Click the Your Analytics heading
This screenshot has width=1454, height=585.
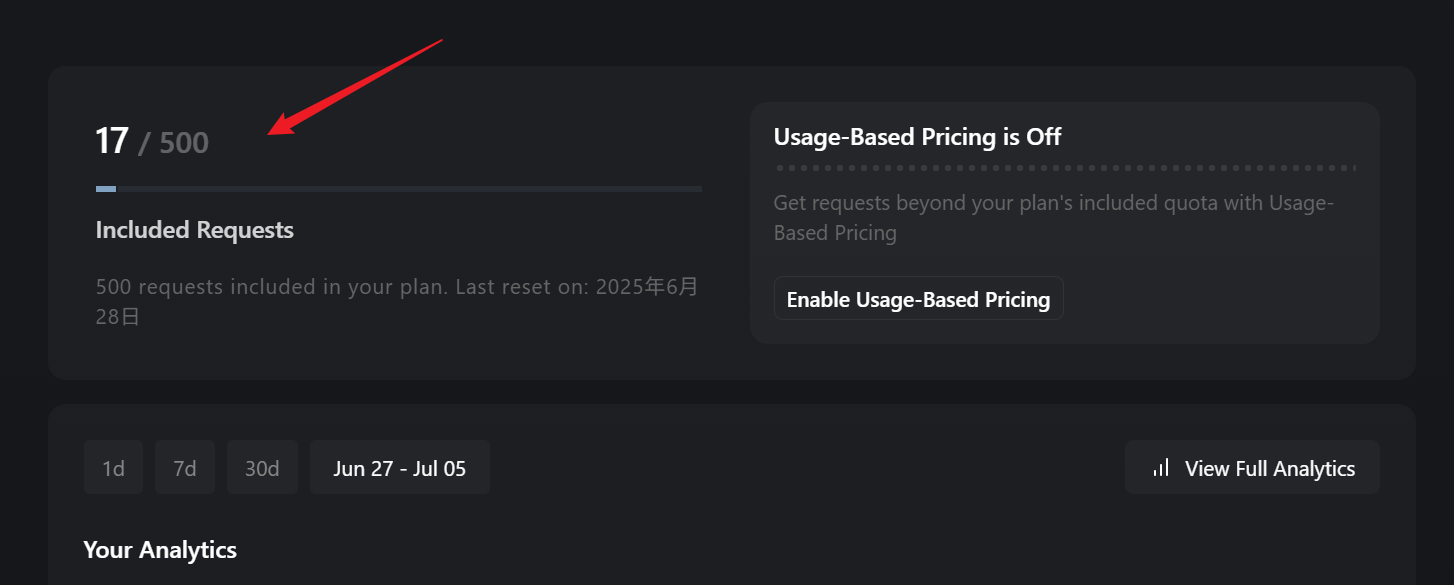(x=160, y=550)
